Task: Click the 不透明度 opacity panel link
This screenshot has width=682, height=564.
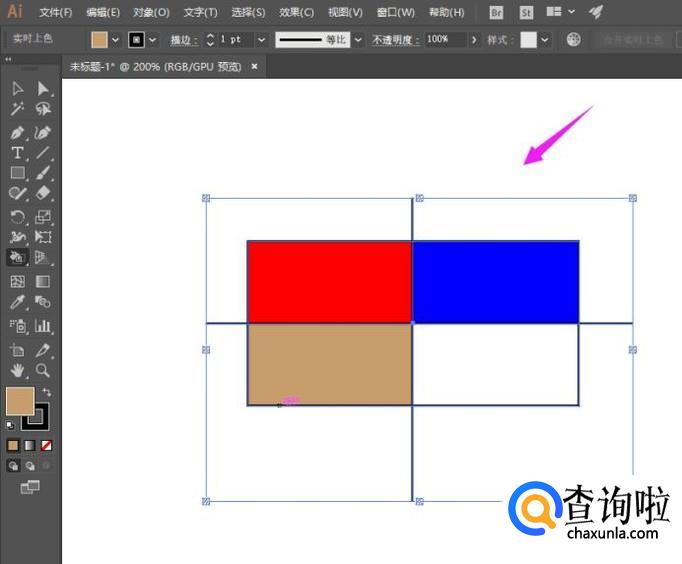Action: (x=395, y=40)
